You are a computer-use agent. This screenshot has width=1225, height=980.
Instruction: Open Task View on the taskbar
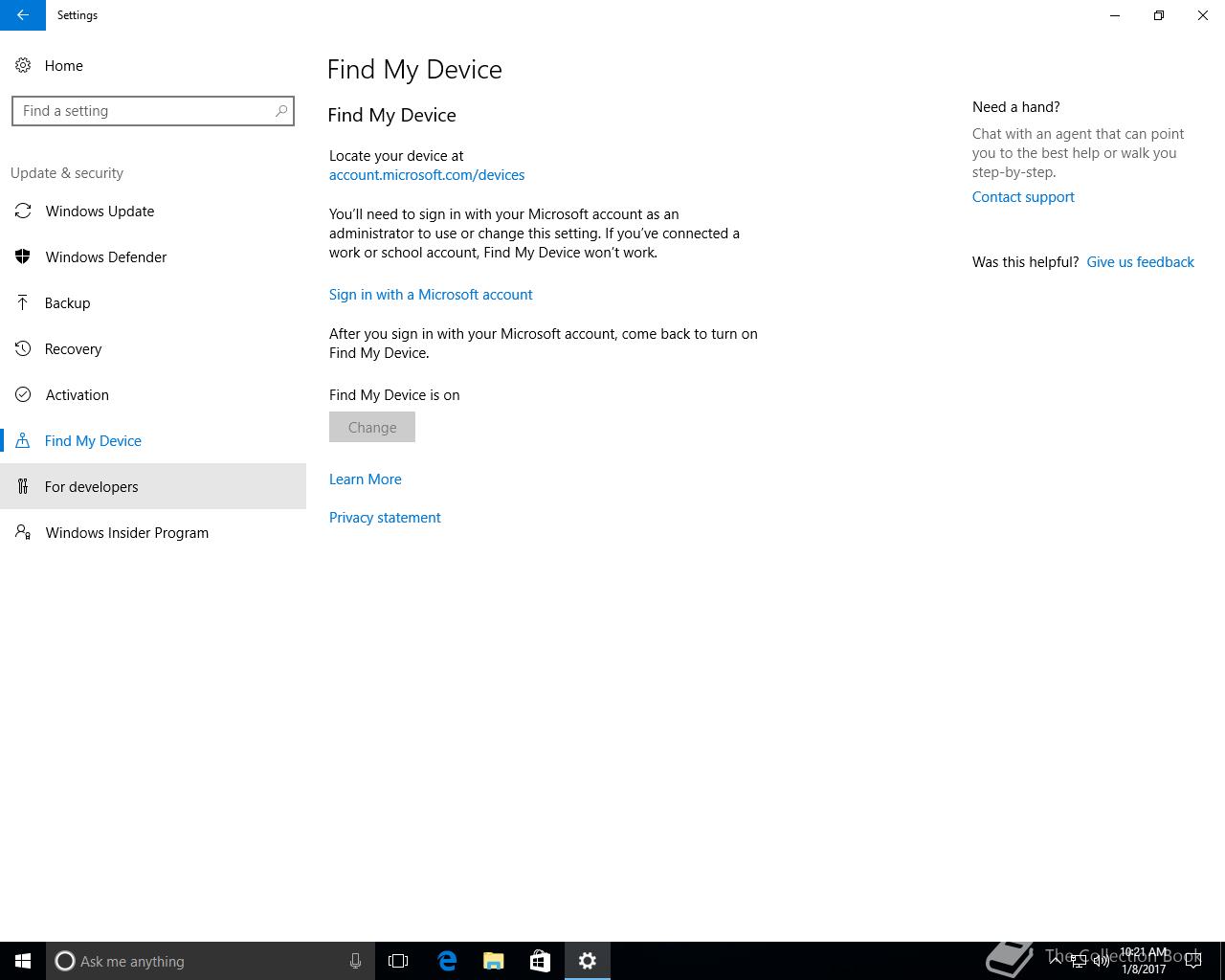(x=398, y=961)
